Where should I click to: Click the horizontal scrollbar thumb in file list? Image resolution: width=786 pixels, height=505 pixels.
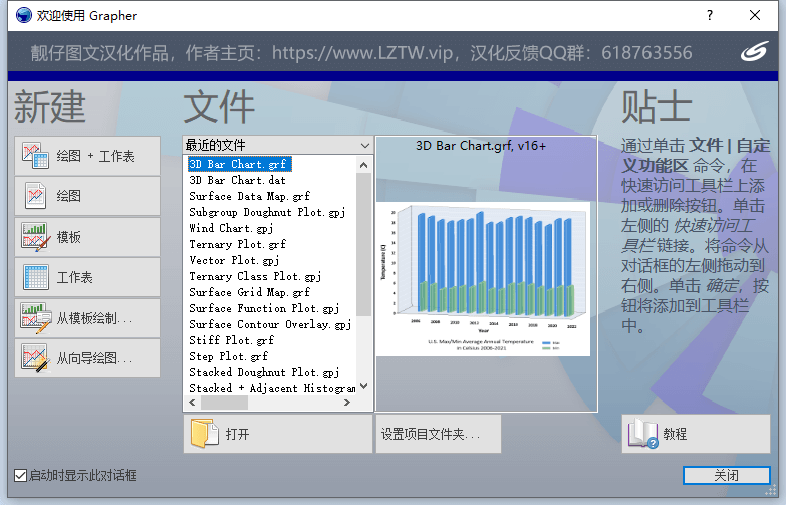[225, 402]
